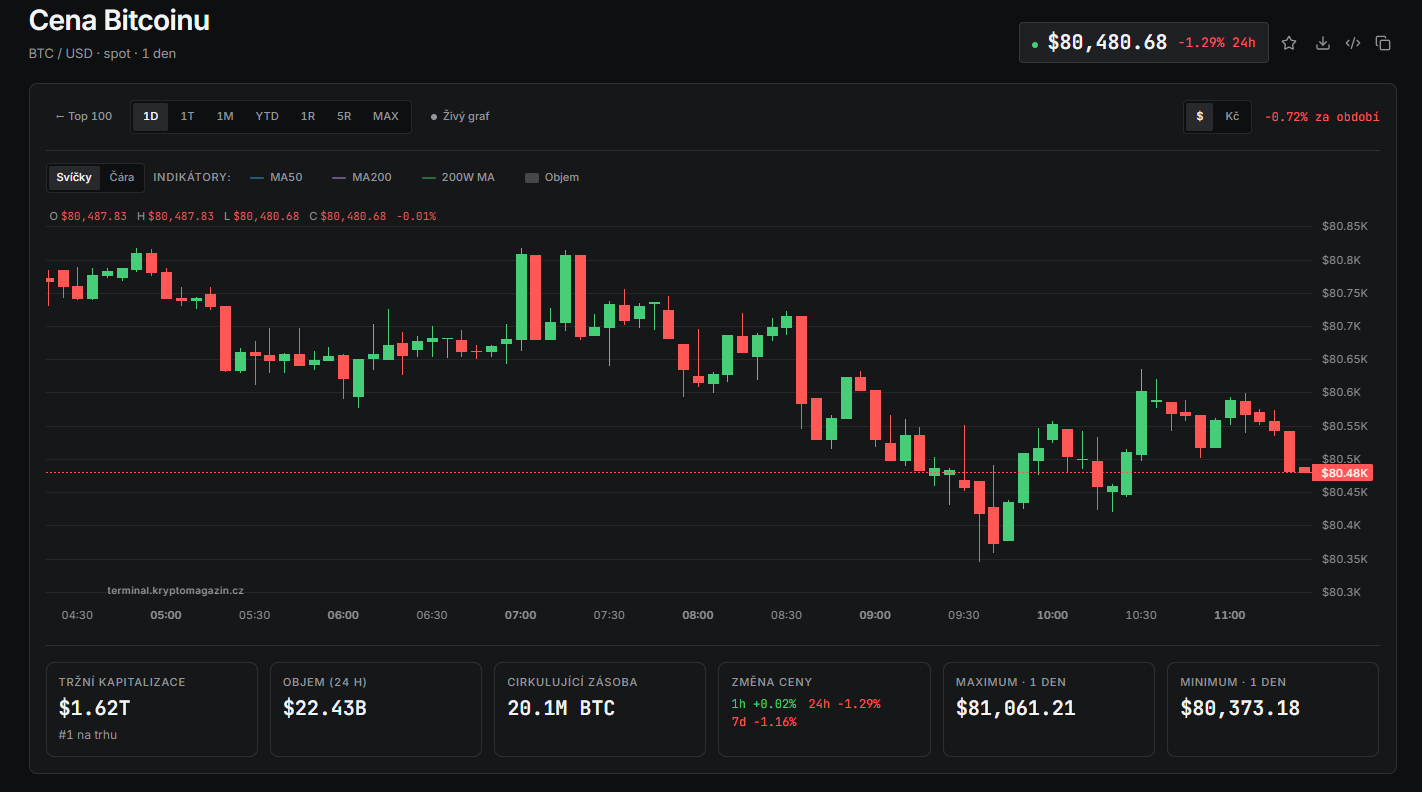The image size is (1422, 792).
Task: Click the -0.72% za období text
Action: click(x=1321, y=117)
